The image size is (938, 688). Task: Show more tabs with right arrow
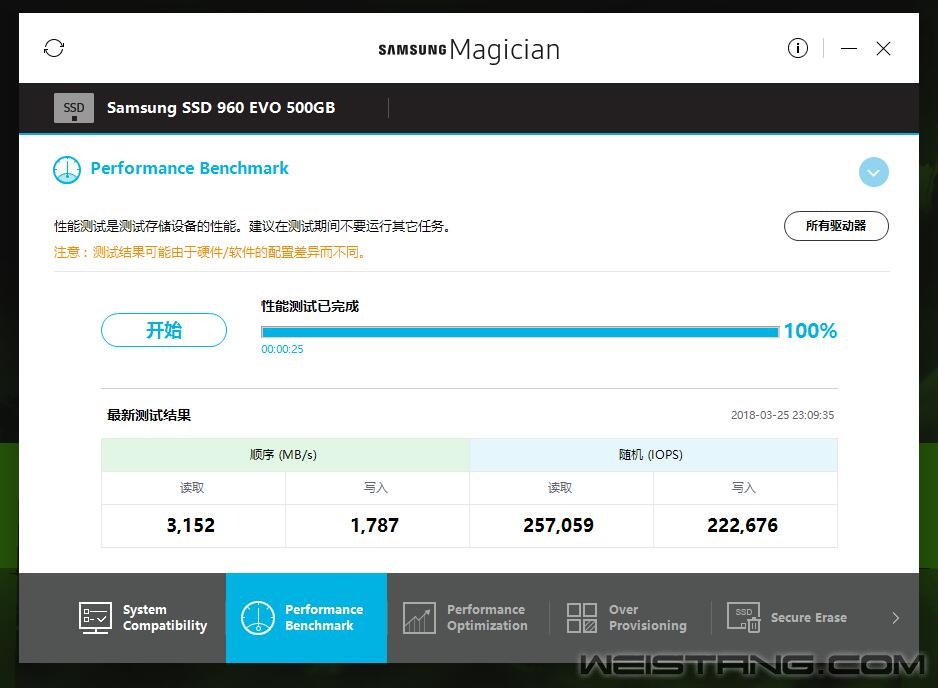[896, 618]
